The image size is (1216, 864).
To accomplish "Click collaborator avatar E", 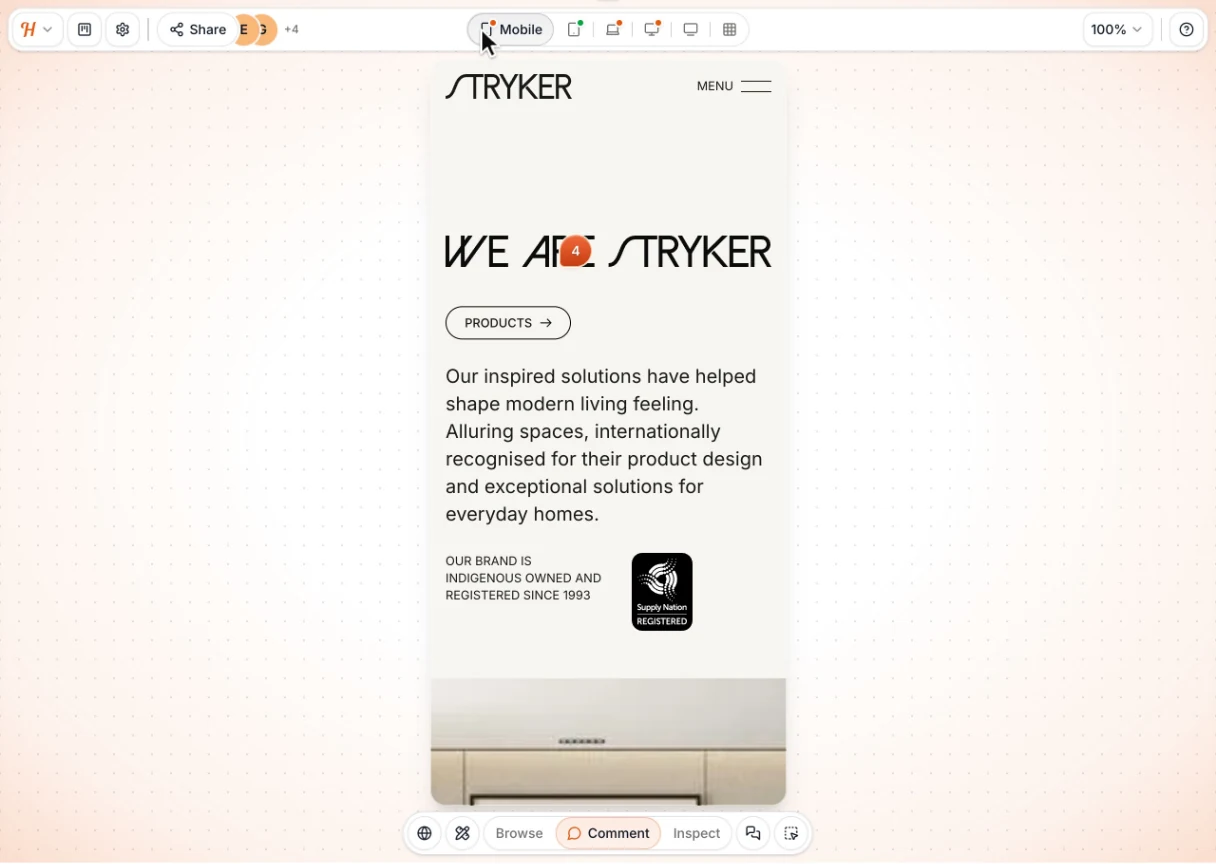I will pos(243,30).
